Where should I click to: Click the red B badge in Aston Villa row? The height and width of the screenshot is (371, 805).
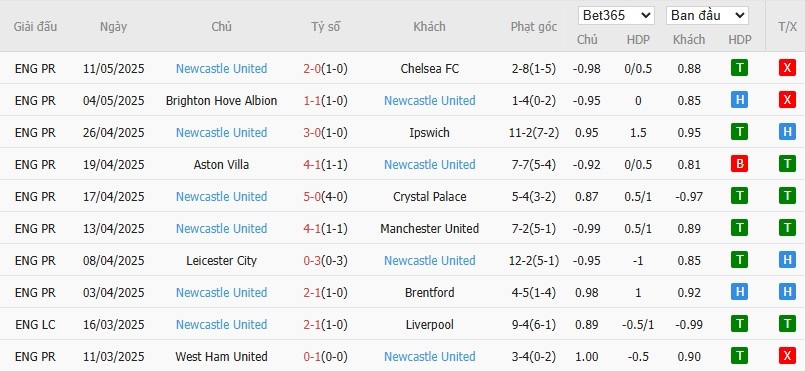pyautogui.click(x=739, y=164)
